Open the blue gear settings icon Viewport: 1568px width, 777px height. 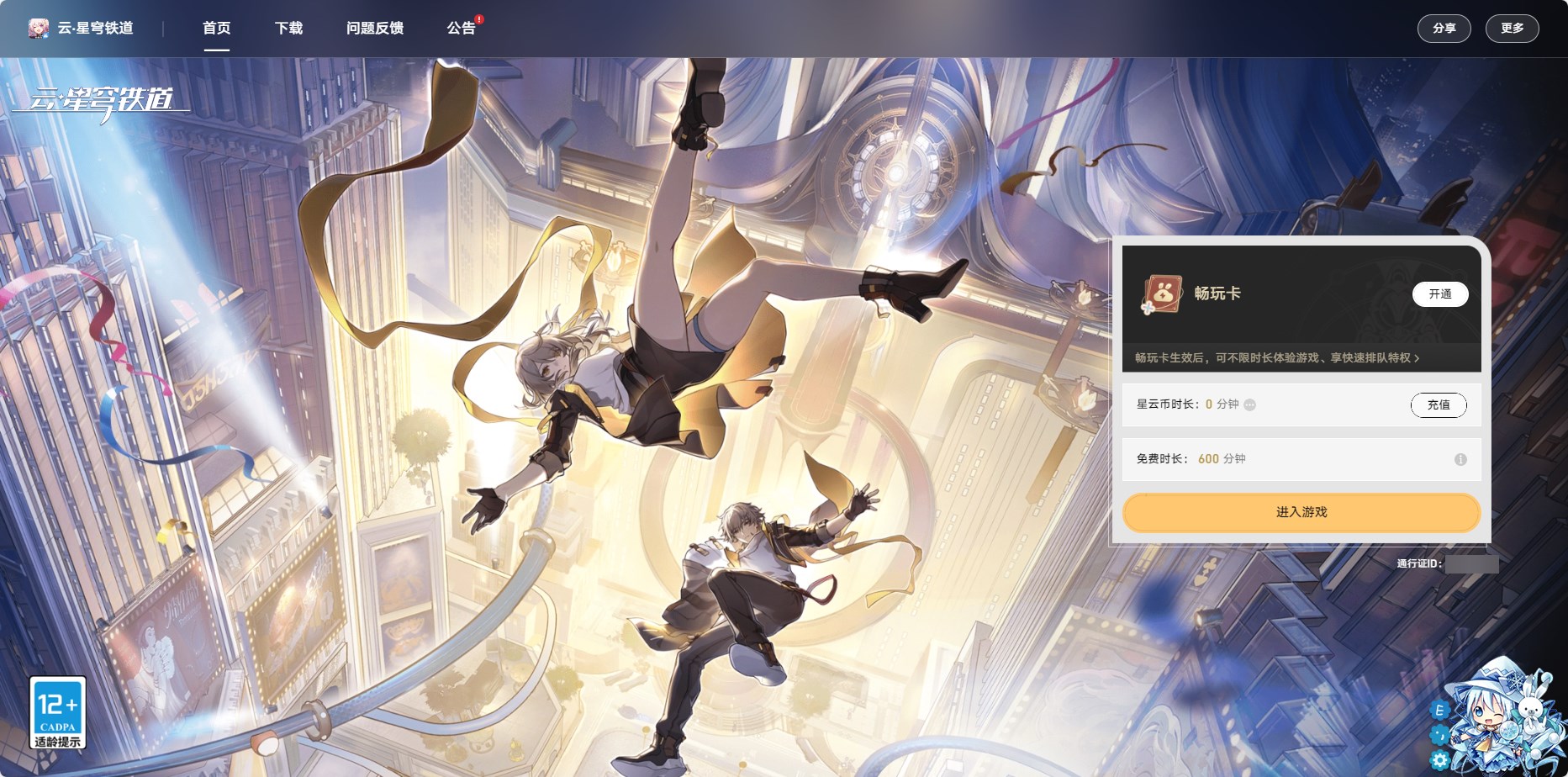coord(1440,761)
